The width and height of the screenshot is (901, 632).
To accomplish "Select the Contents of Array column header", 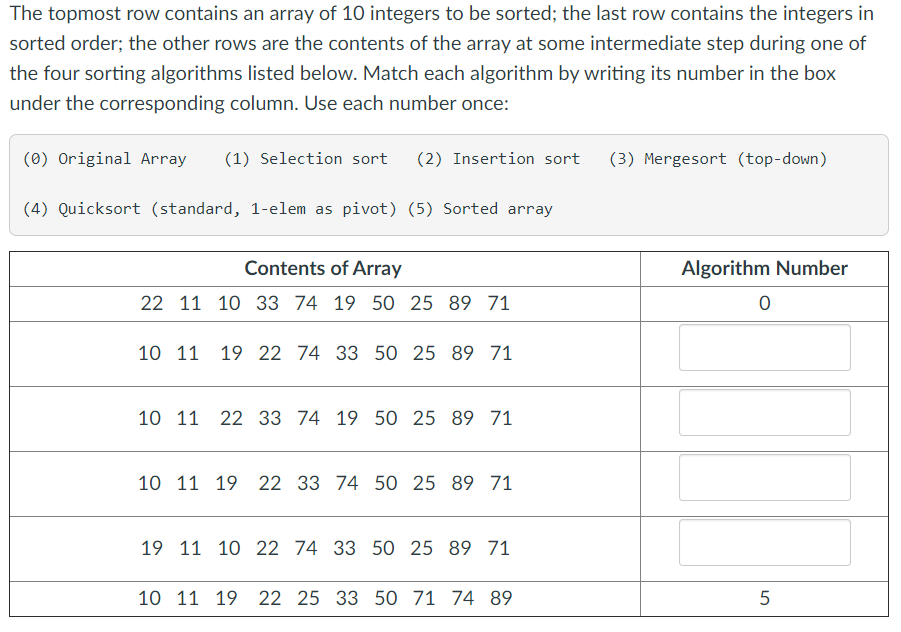I will tap(322, 269).
